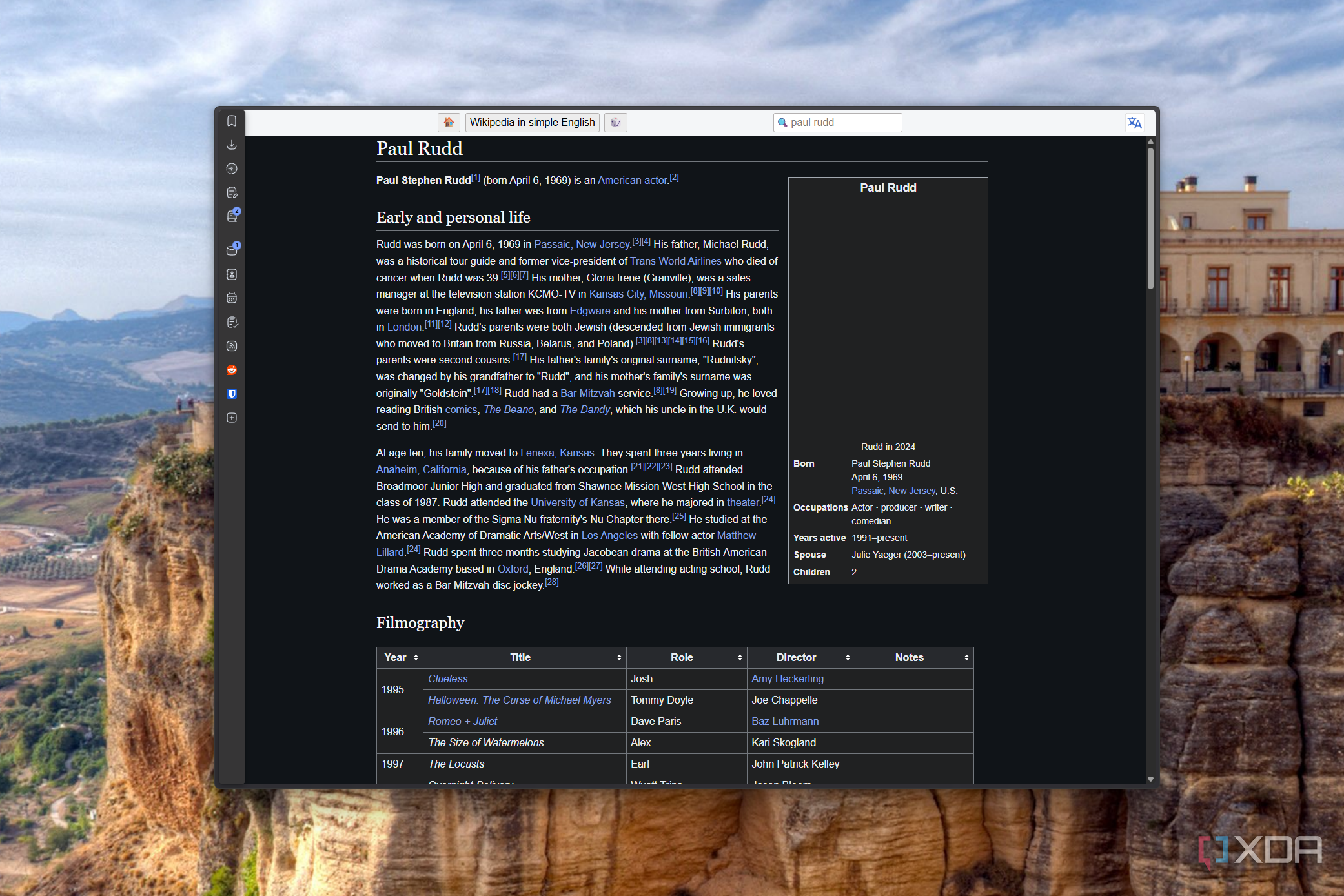Open the Feeds RSS panel icon
Screen dimensions: 1344x896
tap(232, 346)
